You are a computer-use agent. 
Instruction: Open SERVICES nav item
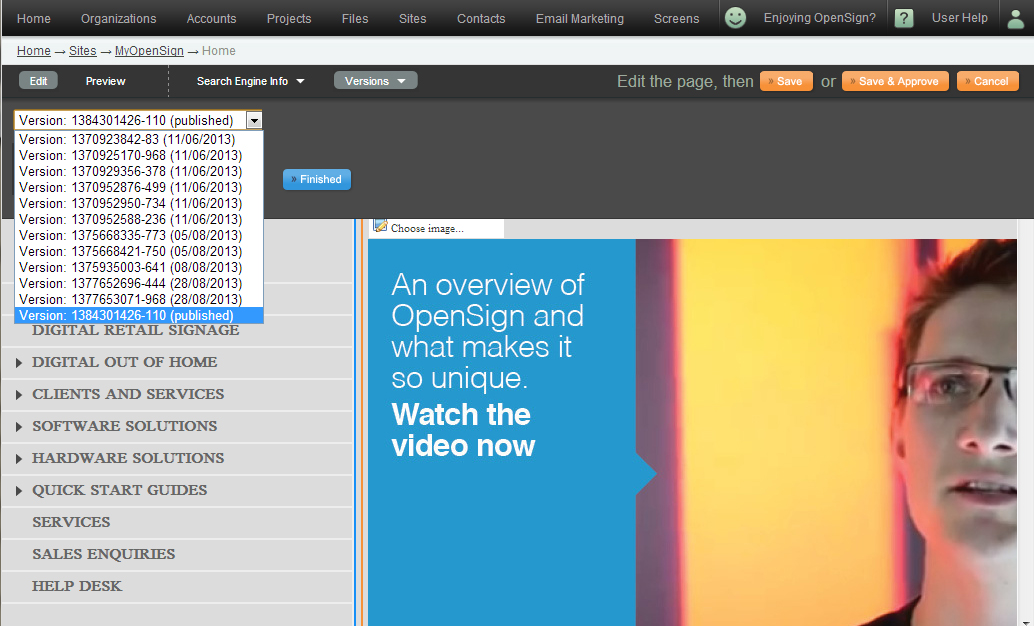(71, 522)
